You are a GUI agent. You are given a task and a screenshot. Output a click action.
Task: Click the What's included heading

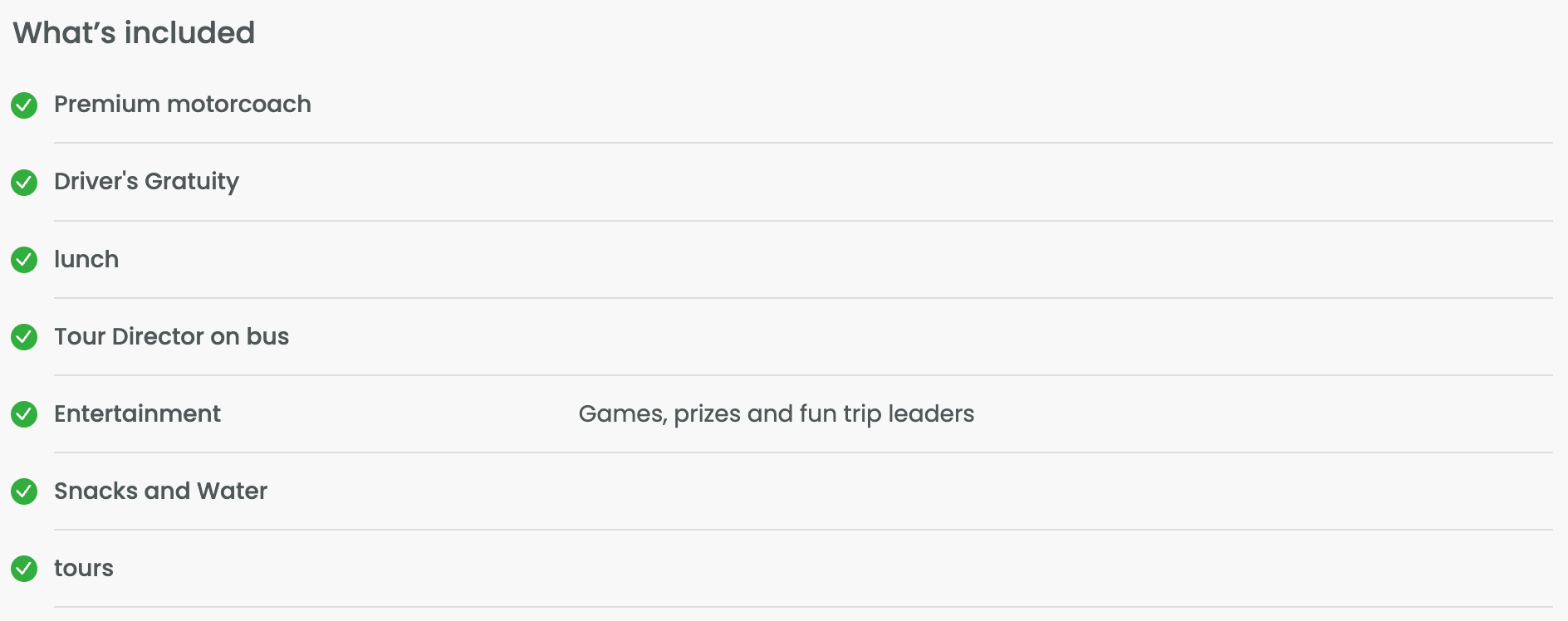click(x=134, y=33)
